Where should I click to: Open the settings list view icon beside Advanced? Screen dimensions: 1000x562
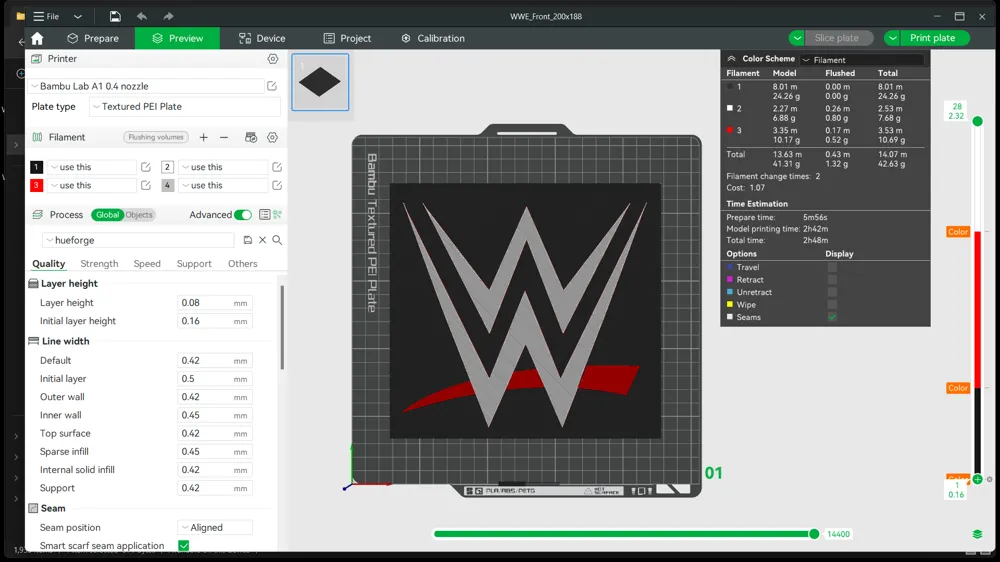click(x=264, y=215)
